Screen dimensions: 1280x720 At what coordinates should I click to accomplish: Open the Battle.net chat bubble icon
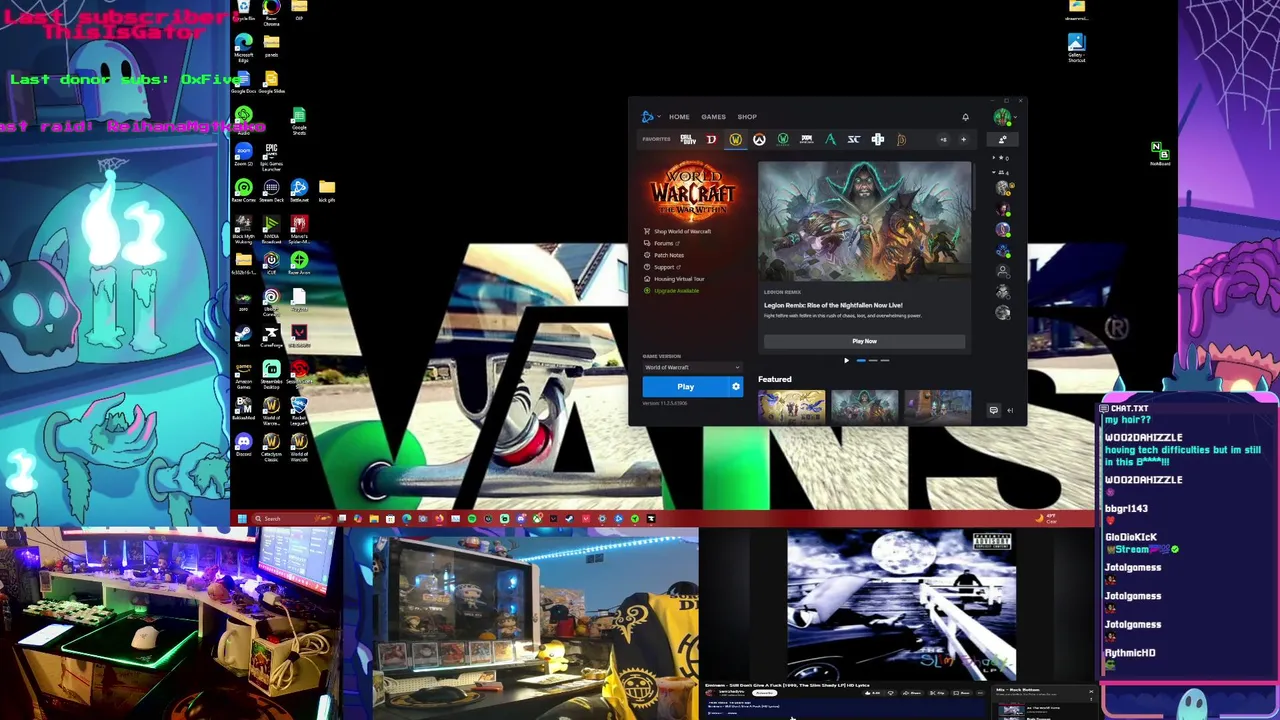pyautogui.click(x=993, y=410)
